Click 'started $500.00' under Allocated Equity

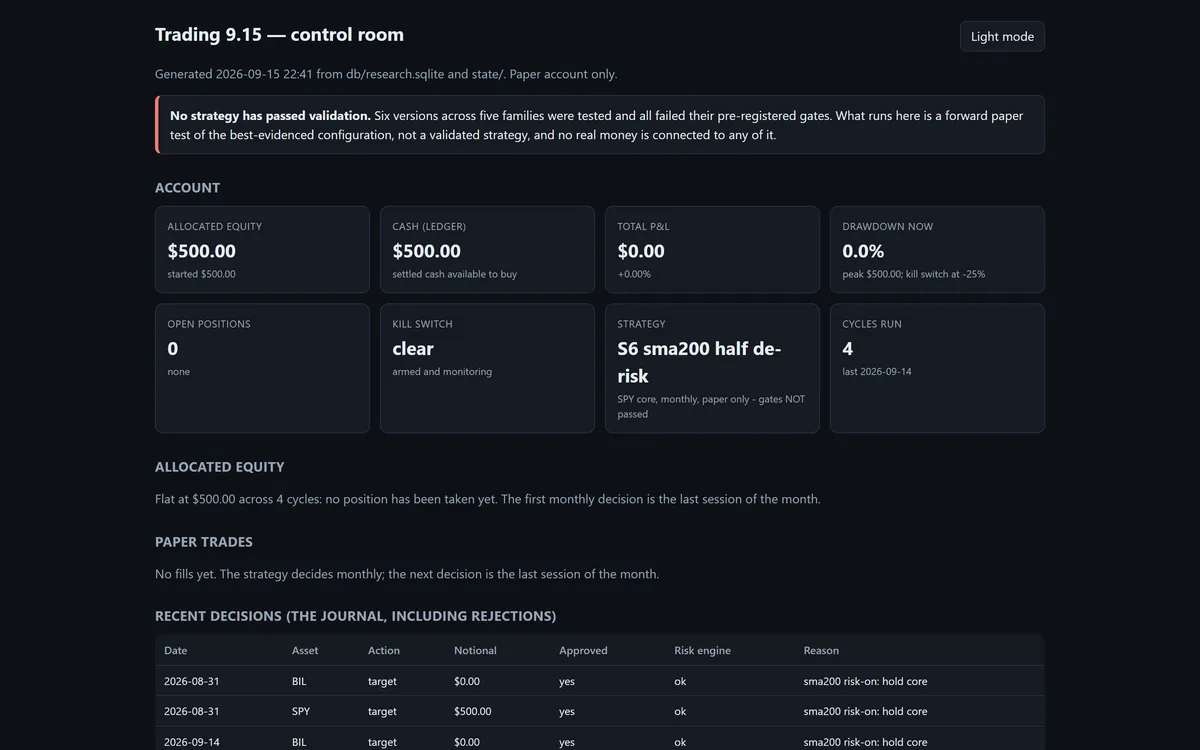pos(201,274)
